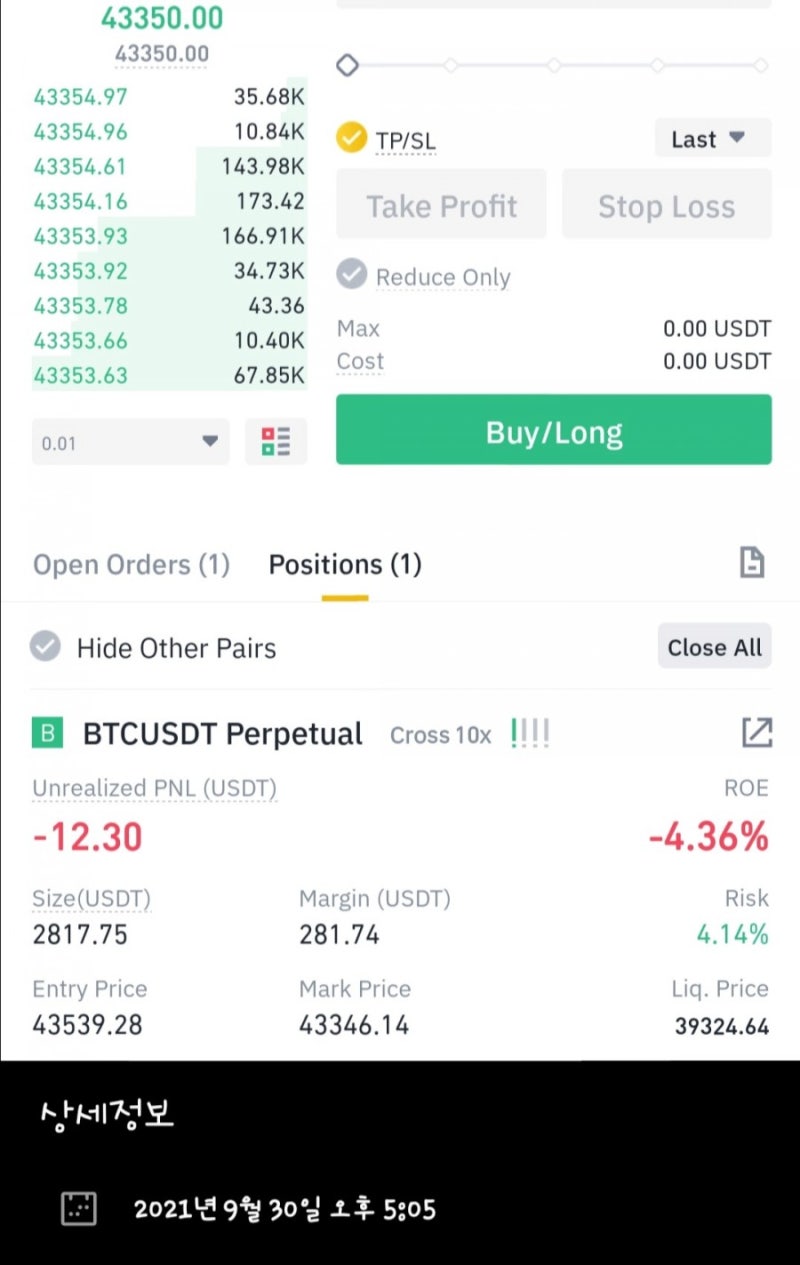Image resolution: width=800 pixels, height=1265 pixels.
Task: Open the order history document icon
Action: pyautogui.click(x=752, y=564)
